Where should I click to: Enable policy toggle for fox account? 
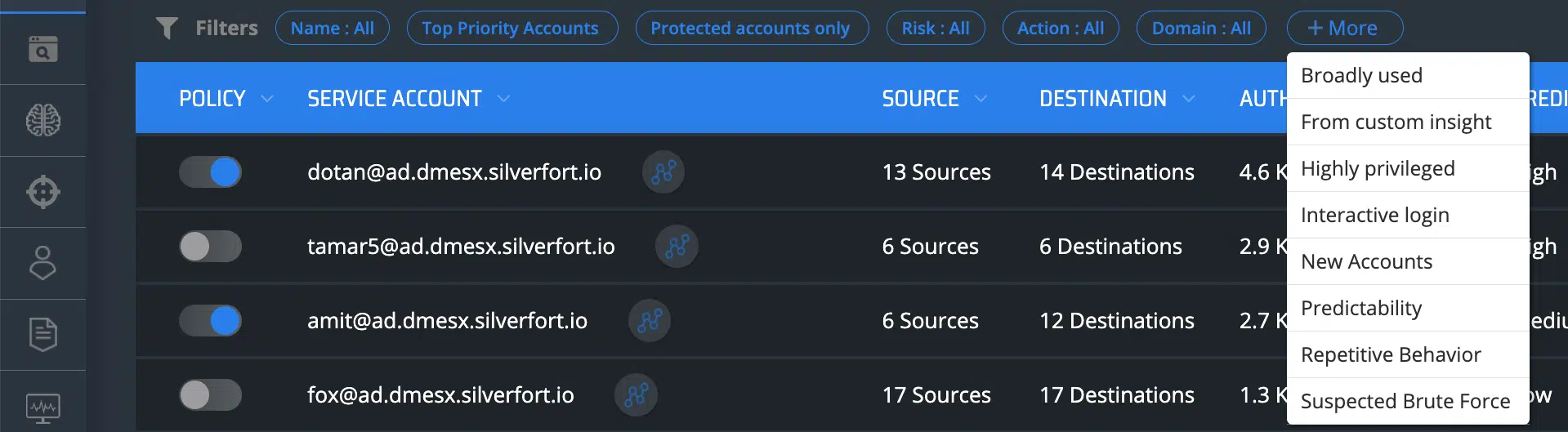click(x=211, y=395)
